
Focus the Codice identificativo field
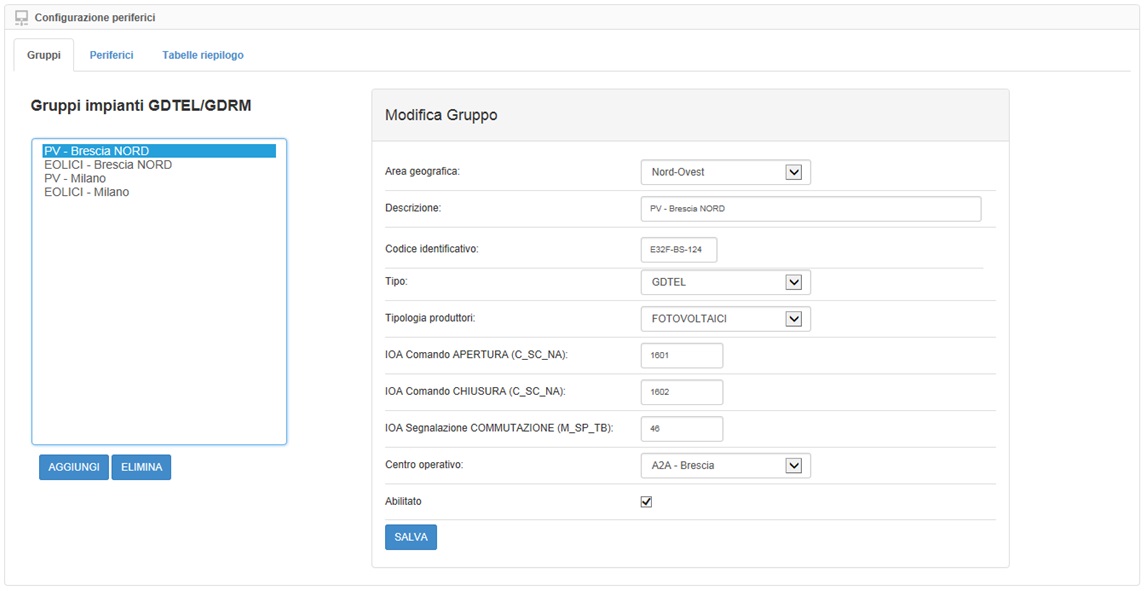tap(678, 249)
